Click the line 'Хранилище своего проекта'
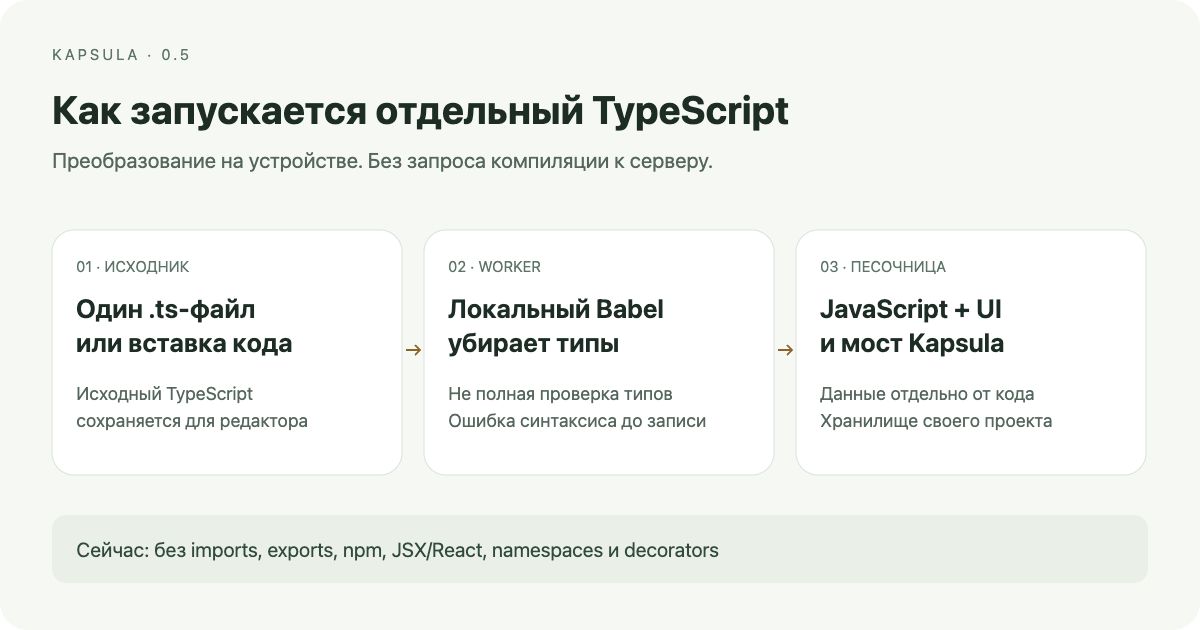Viewport: 1200px width, 630px height. pyautogui.click(x=936, y=421)
